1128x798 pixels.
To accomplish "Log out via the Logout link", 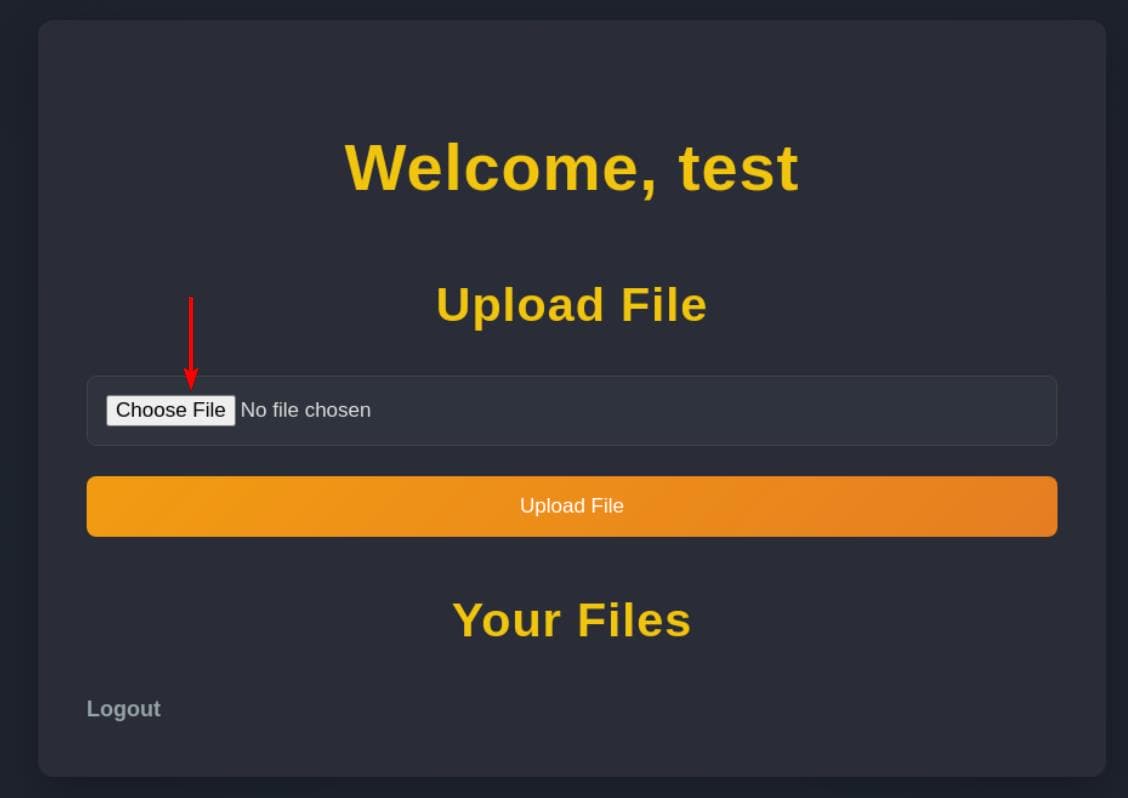I will click(x=123, y=709).
